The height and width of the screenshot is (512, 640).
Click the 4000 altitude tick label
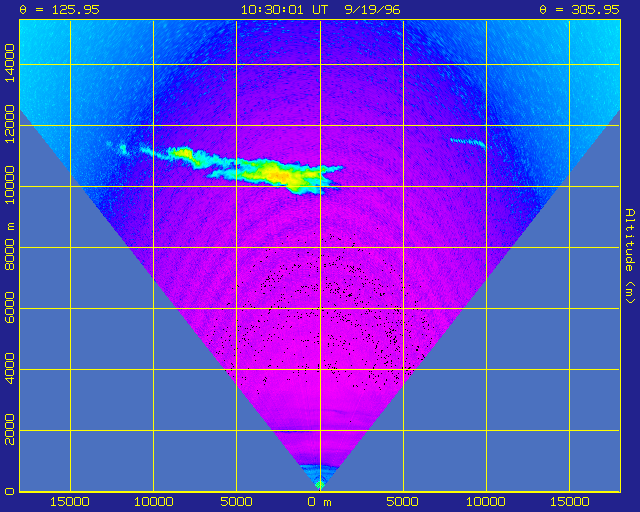point(9,369)
